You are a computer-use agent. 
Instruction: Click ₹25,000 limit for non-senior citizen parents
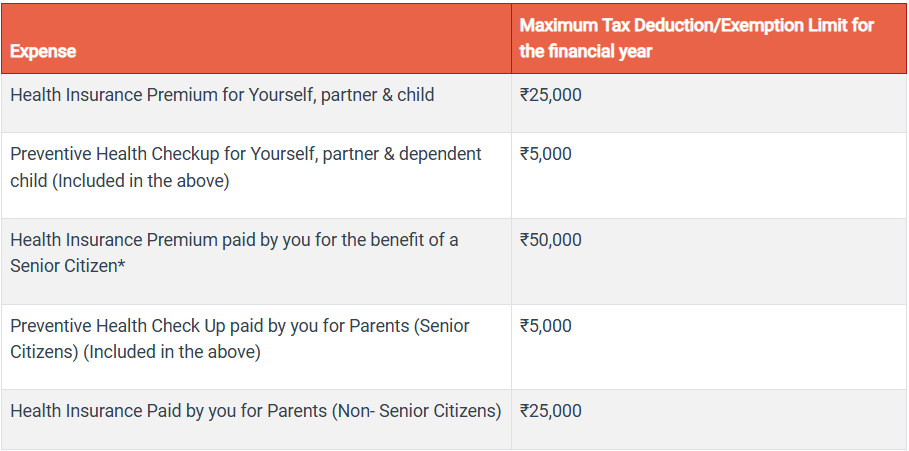pos(550,411)
